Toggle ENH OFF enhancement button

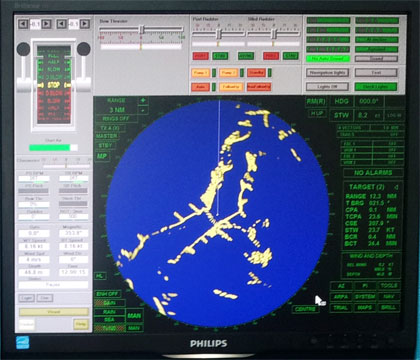[x=107, y=294]
